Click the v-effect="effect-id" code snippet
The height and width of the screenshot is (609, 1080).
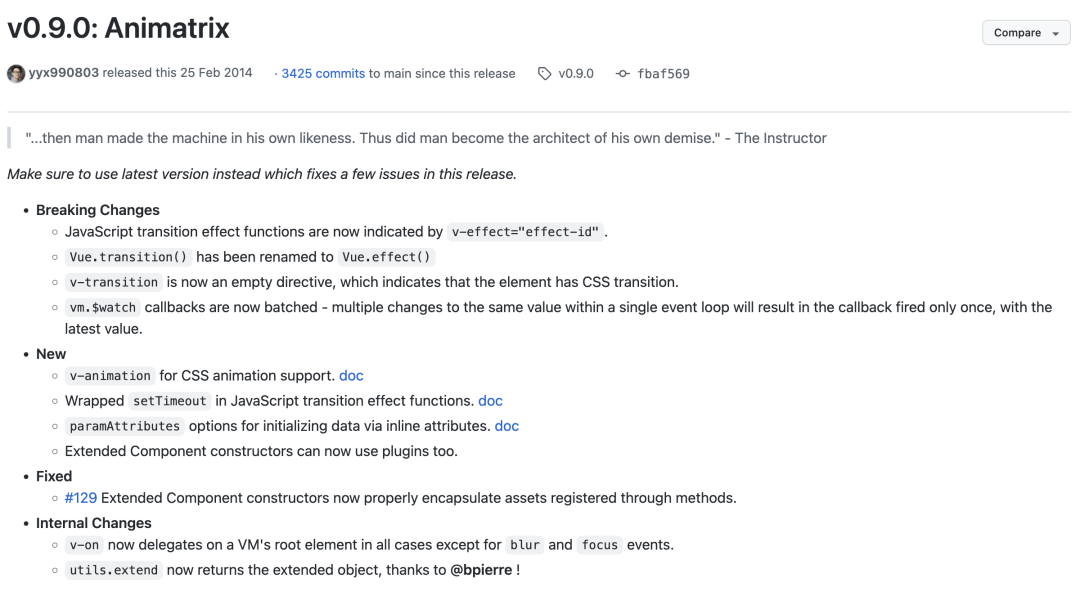point(526,232)
